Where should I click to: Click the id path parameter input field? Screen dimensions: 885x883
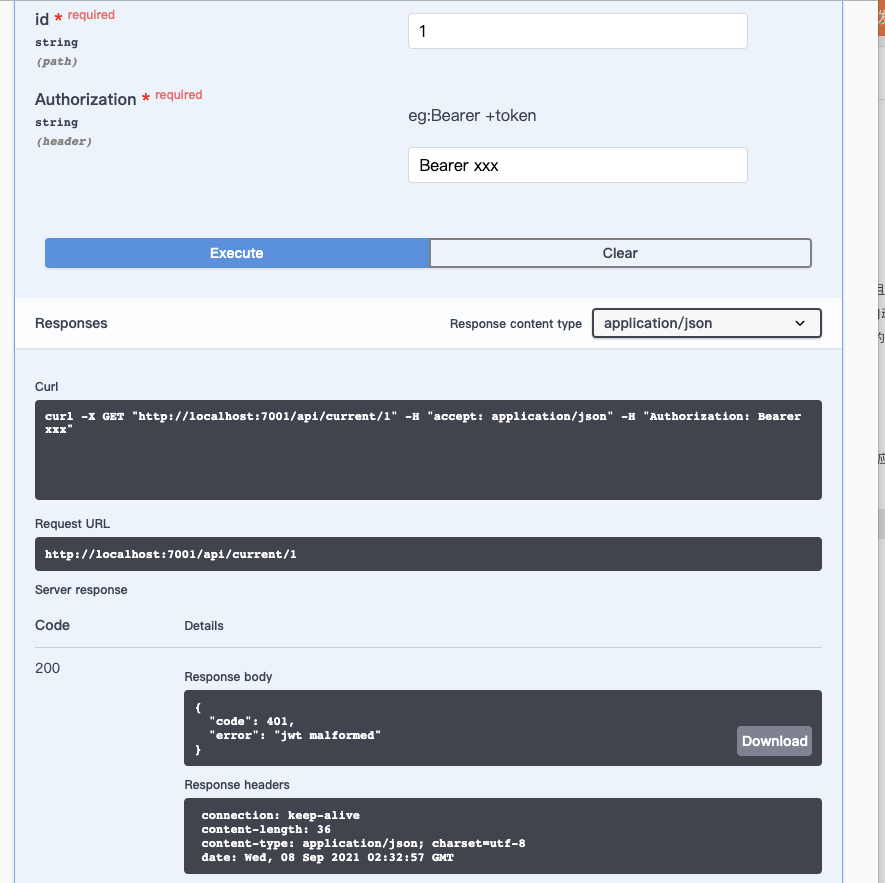click(577, 31)
